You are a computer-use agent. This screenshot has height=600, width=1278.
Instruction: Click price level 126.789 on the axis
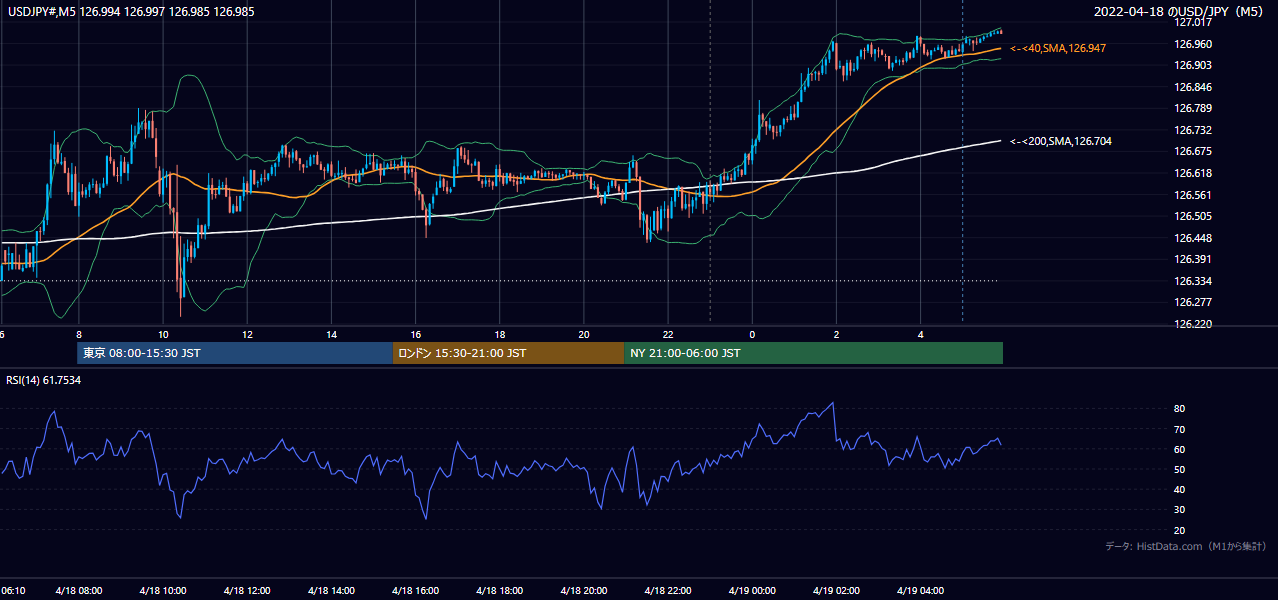pyautogui.click(x=1193, y=108)
